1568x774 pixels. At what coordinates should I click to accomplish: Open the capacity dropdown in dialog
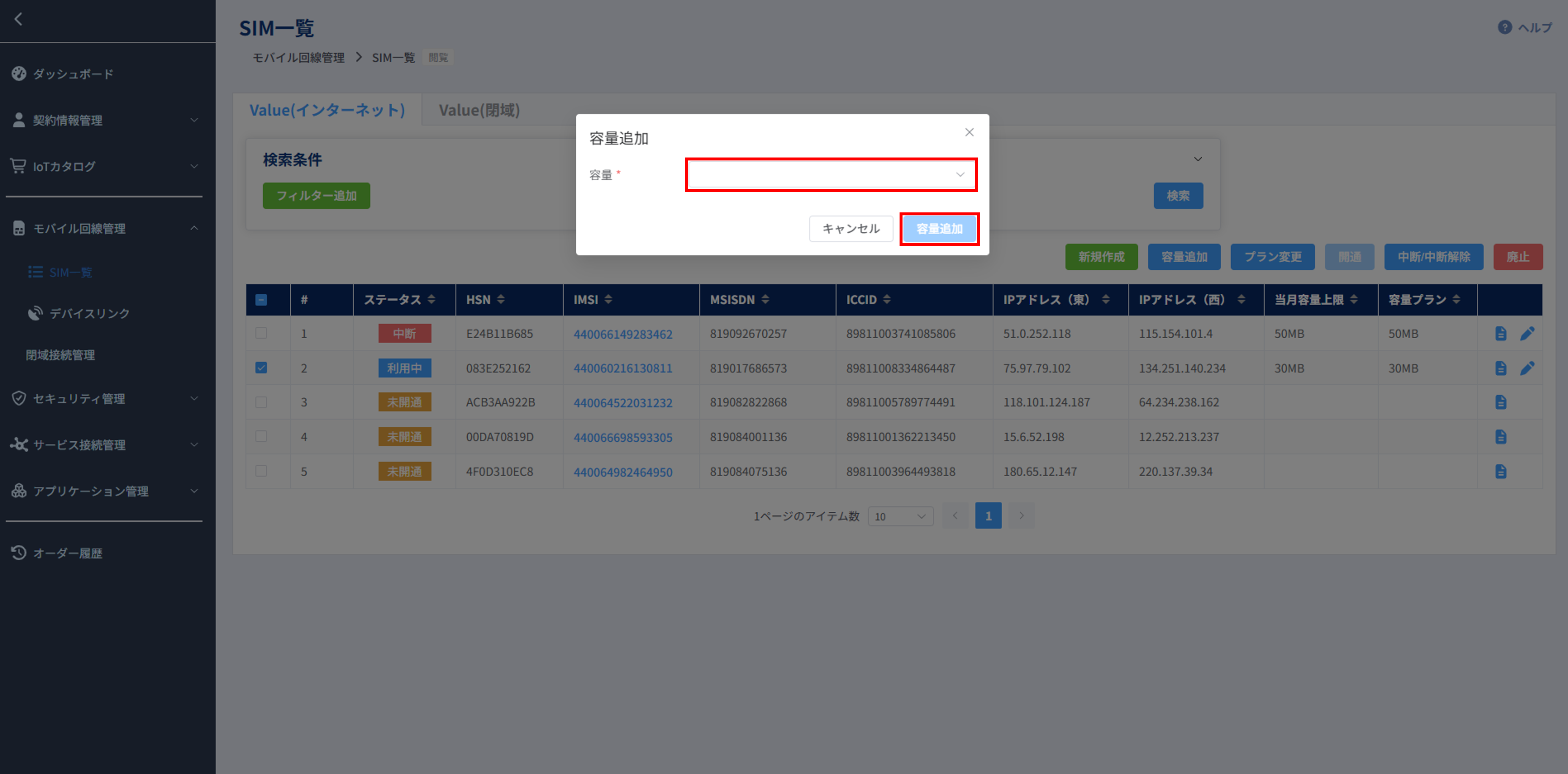click(831, 175)
